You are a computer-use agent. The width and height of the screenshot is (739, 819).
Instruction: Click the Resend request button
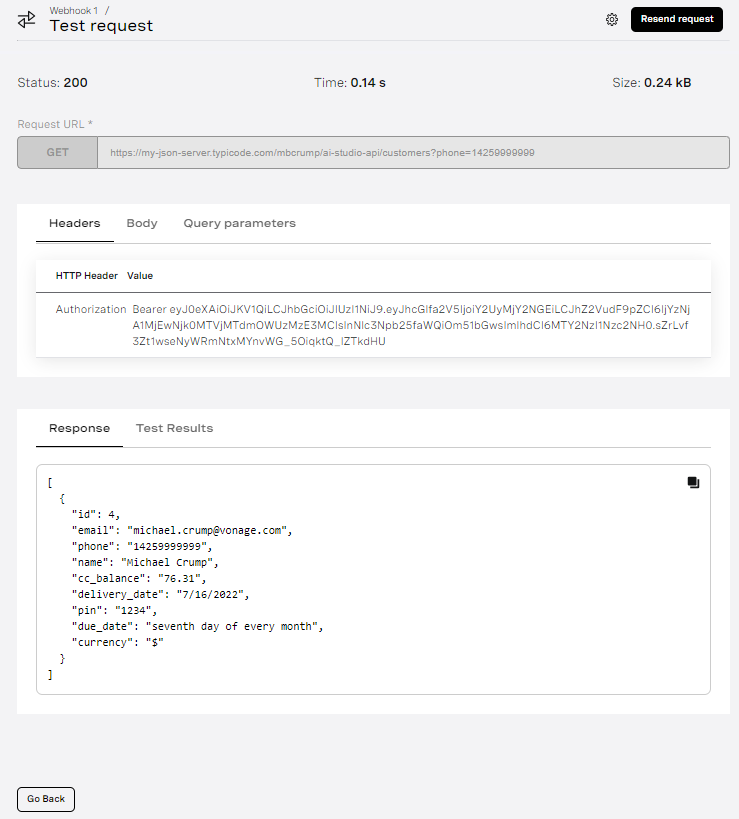[x=676, y=19]
